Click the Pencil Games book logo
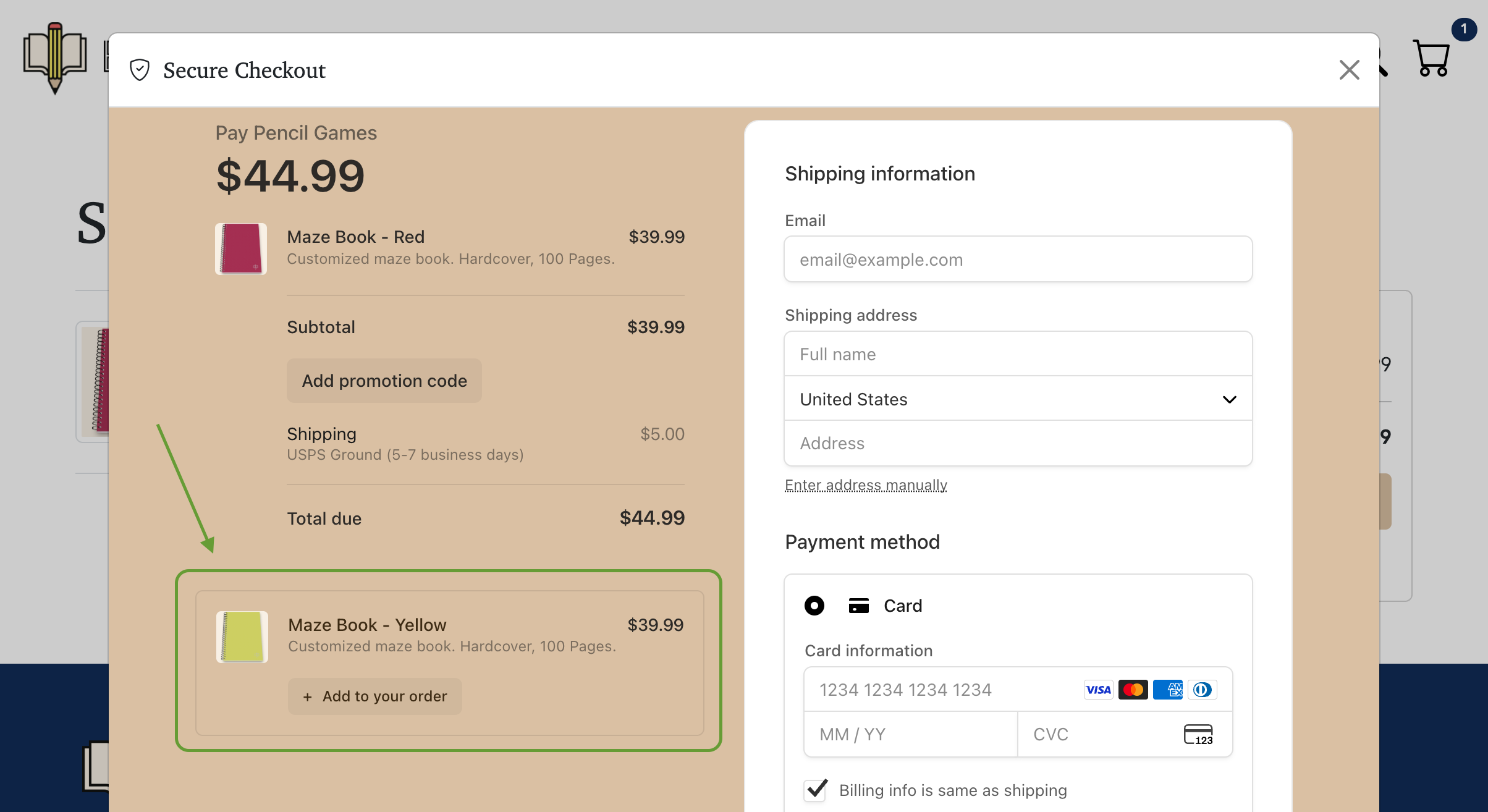The image size is (1488, 812). tap(55, 57)
